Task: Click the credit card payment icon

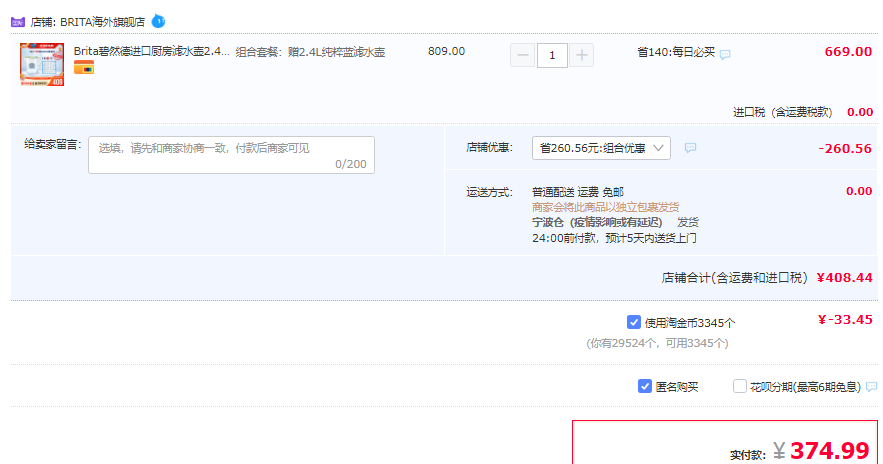Action: [x=84, y=68]
